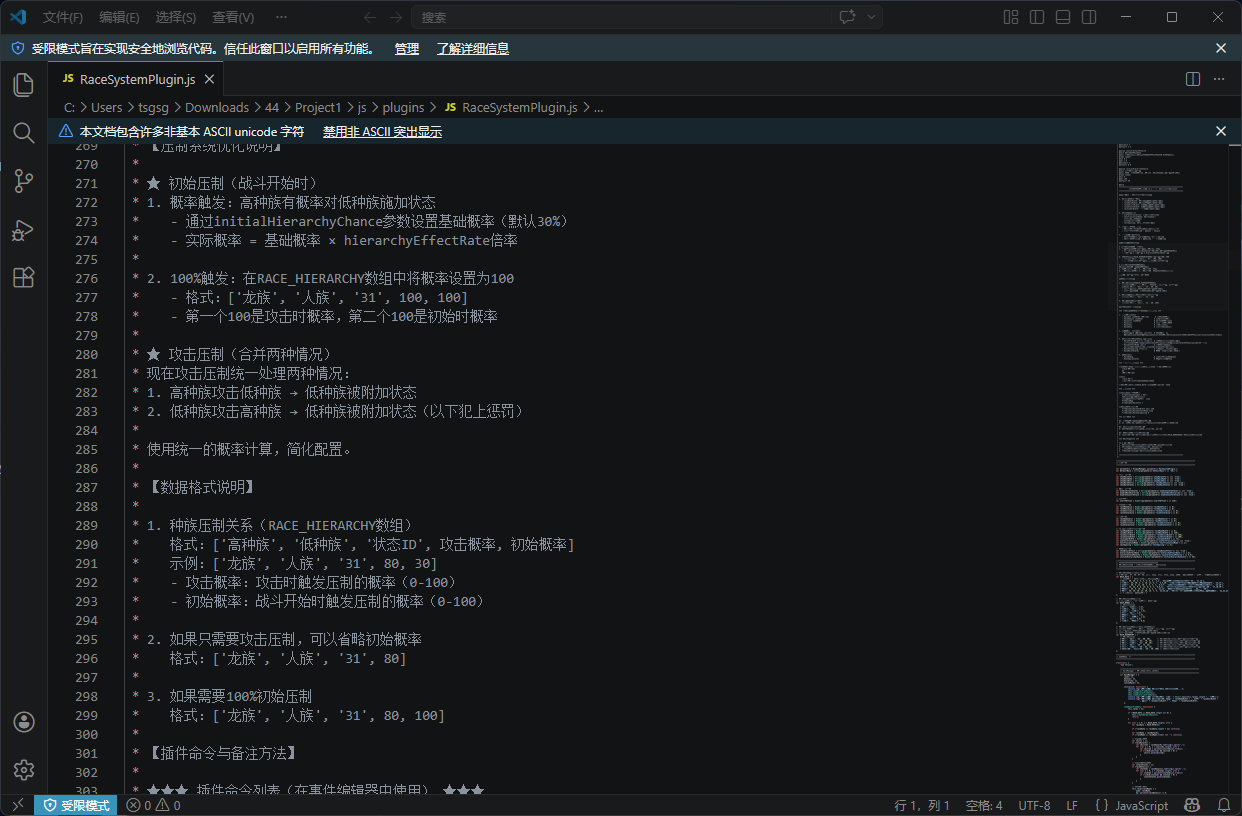
Task: Open the plugins breadcrumb dropdown
Action: [x=404, y=107]
